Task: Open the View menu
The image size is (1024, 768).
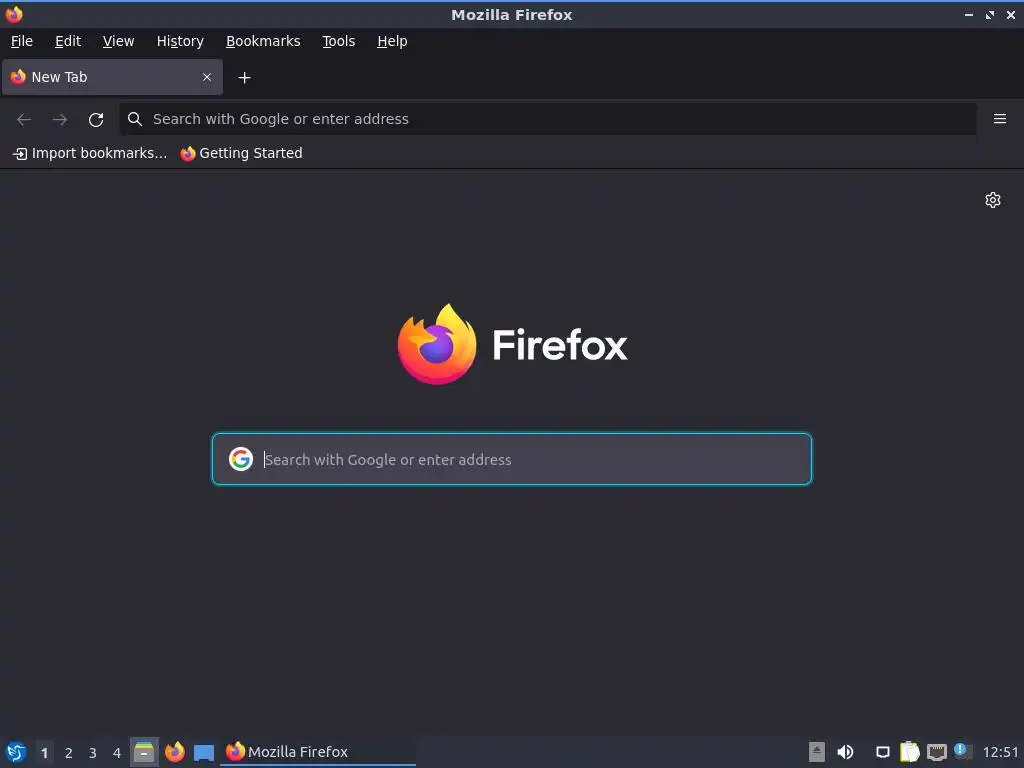Action: tap(118, 41)
